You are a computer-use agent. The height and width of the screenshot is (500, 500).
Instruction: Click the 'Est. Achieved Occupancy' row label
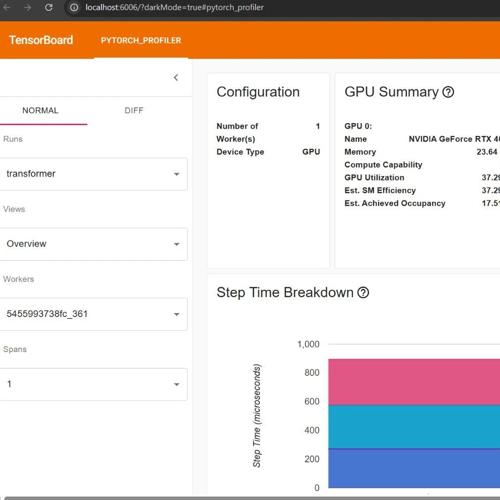coord(395,203)
